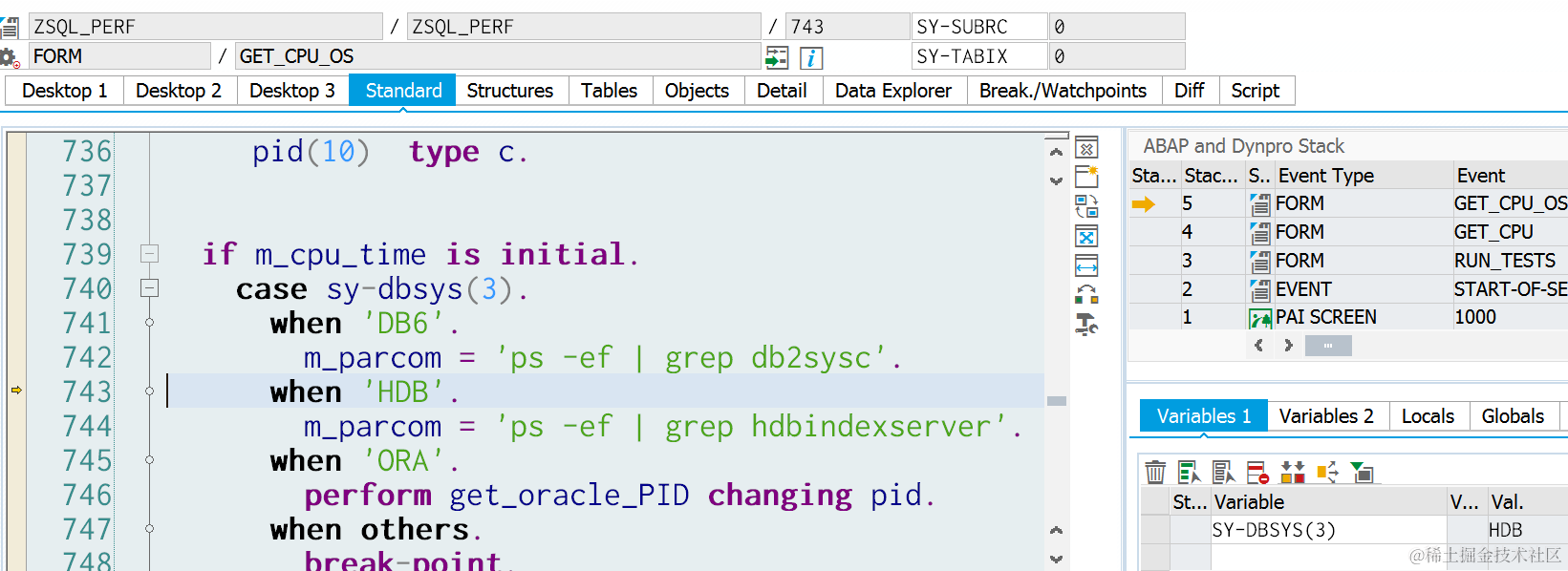Image resolution: width=1568 pixels, height=571 pixels.
Task: Click the yellow node expand structure icon
Action: pyautogui.click(x=1327, y=472)
